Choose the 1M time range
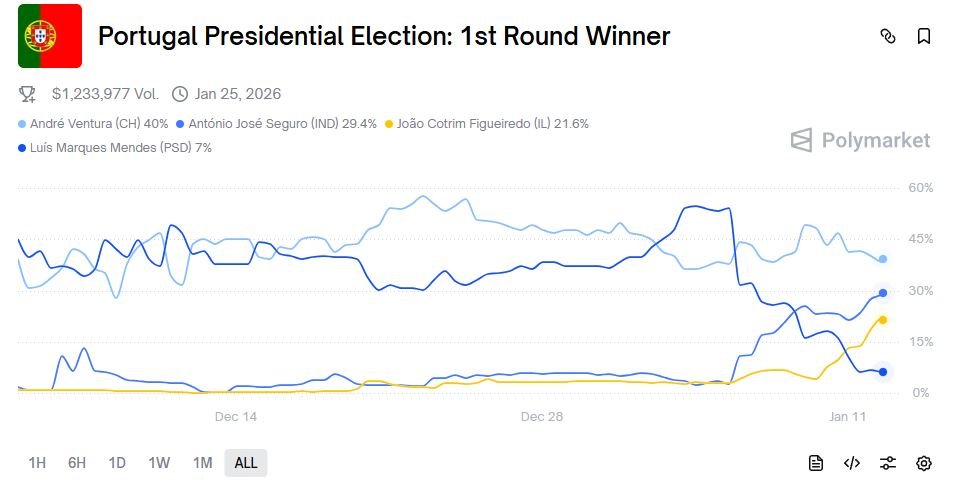Screen dimensions: 961x491 [x=202, y=463]
